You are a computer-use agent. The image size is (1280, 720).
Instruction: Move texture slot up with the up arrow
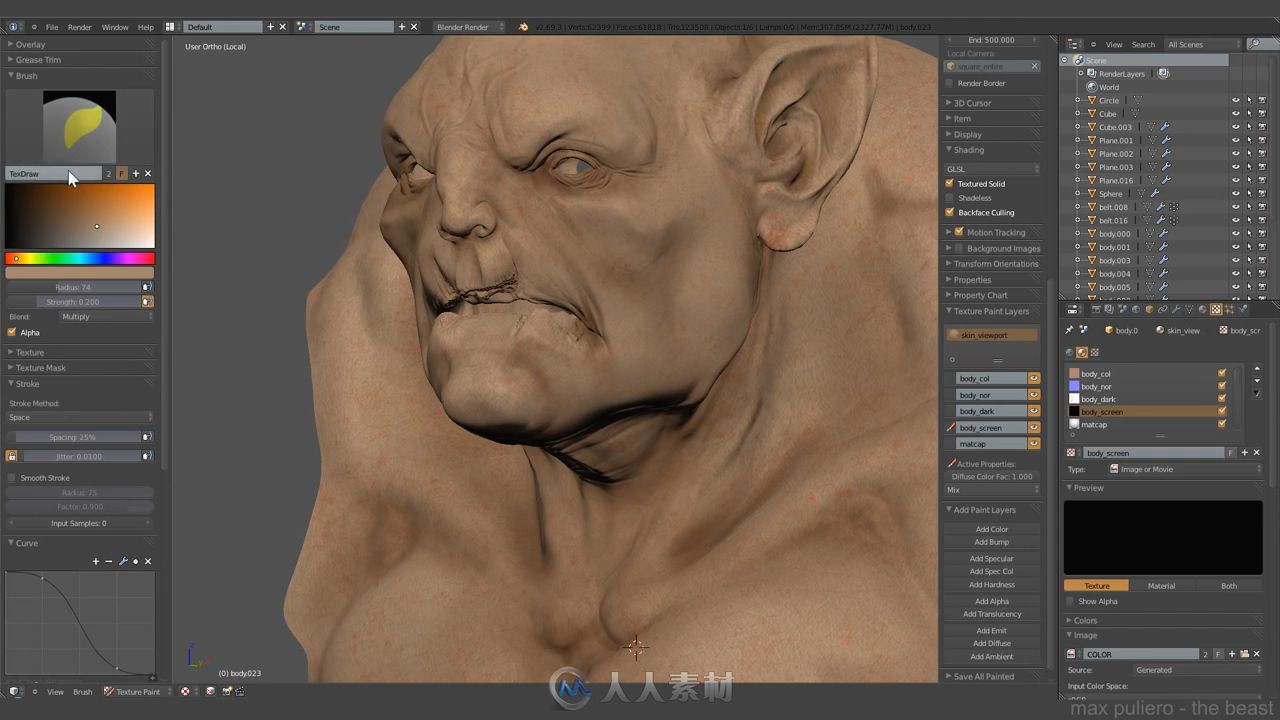1257,368
